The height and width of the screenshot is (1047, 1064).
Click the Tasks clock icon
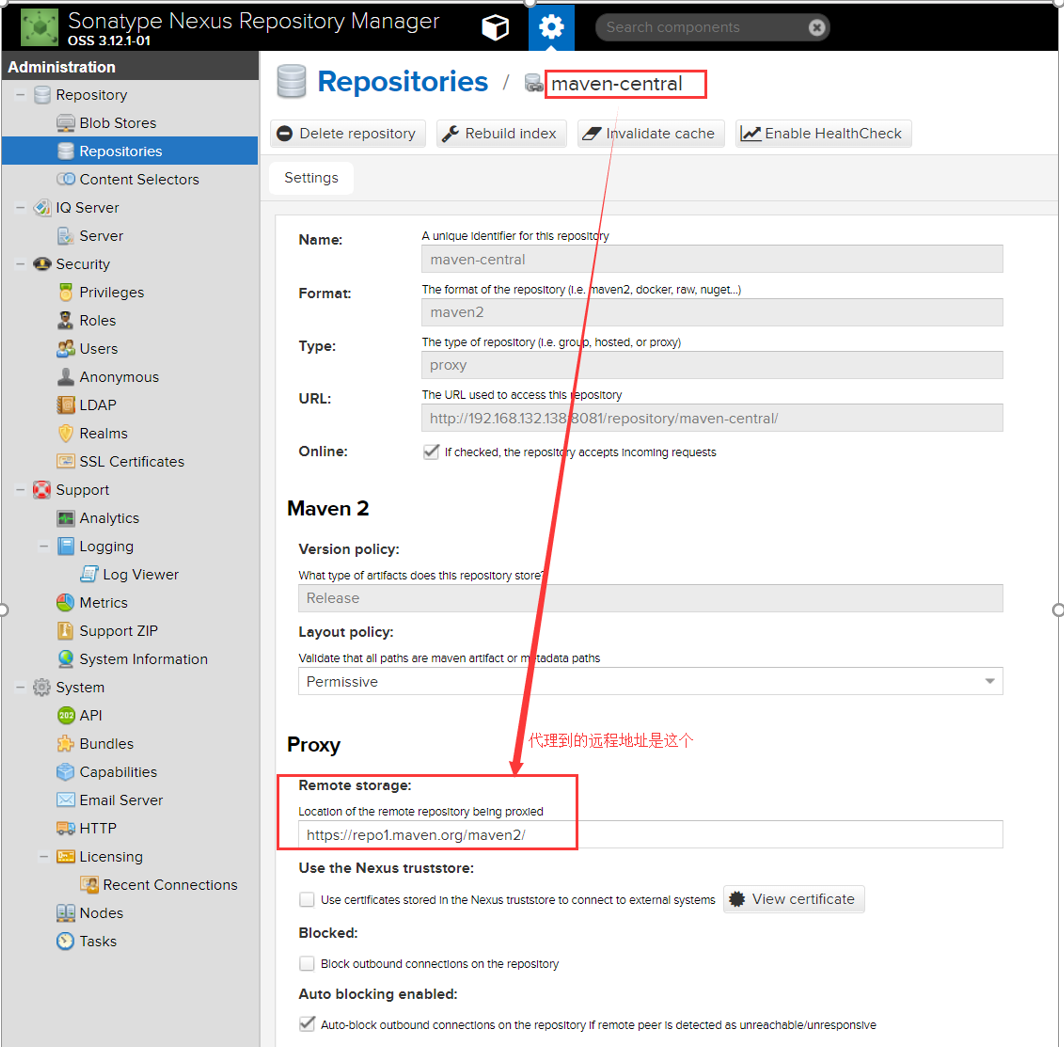pyautogui.click(x=66, y=941)
